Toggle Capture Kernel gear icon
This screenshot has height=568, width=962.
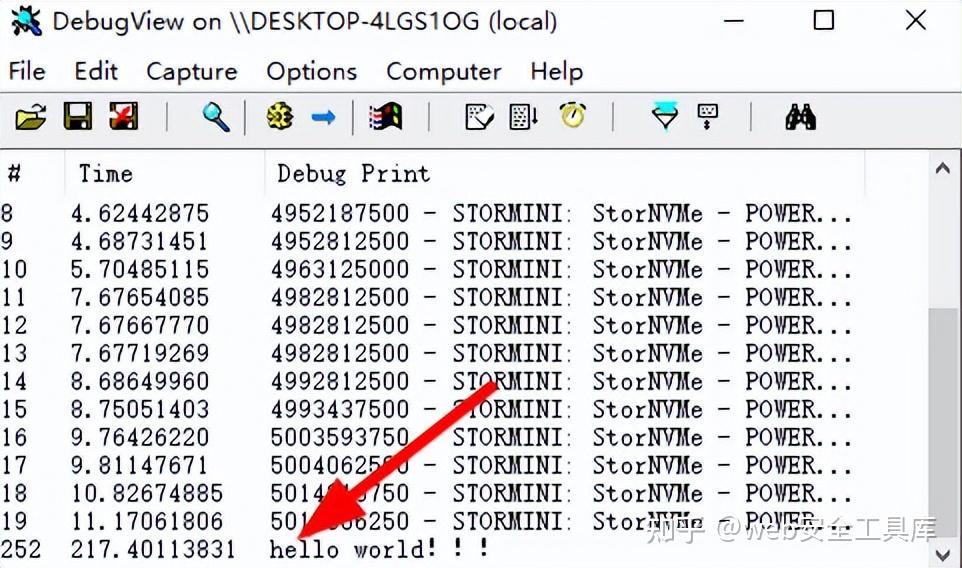click(280, 116)
